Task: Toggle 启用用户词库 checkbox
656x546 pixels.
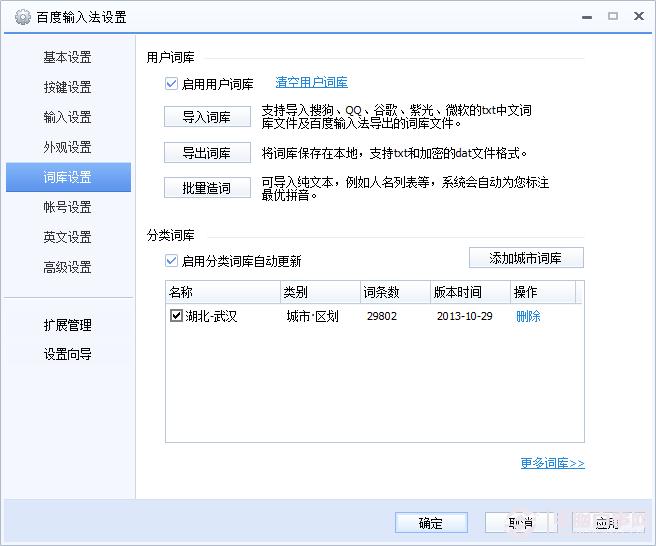Action: click(171, 84)
